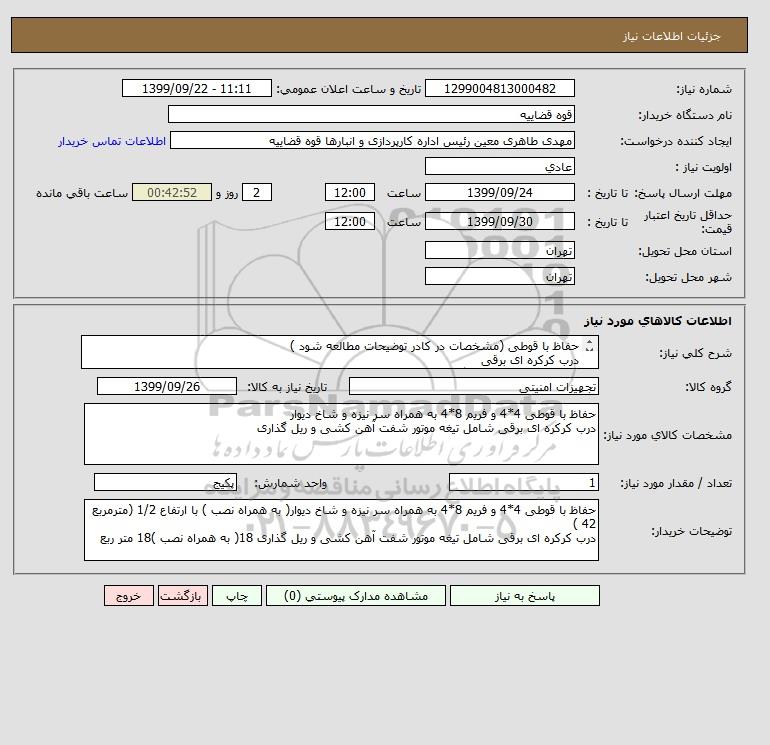Click the توضیحات خریدار text area
Screen dimensions: 770x745
pos(341,530)
